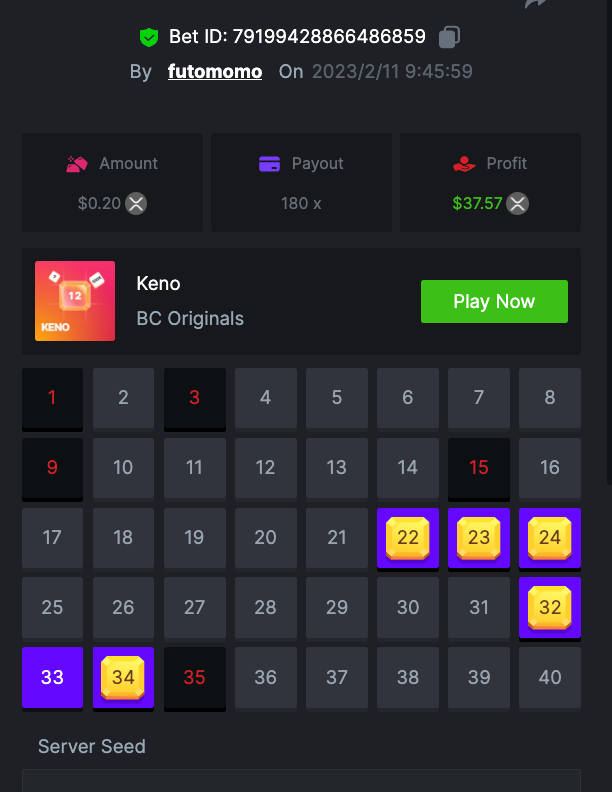Click the Keno game title text
The height and width of the screenshot is (792, 612).
pyautogui.click(x=158, y=284)
